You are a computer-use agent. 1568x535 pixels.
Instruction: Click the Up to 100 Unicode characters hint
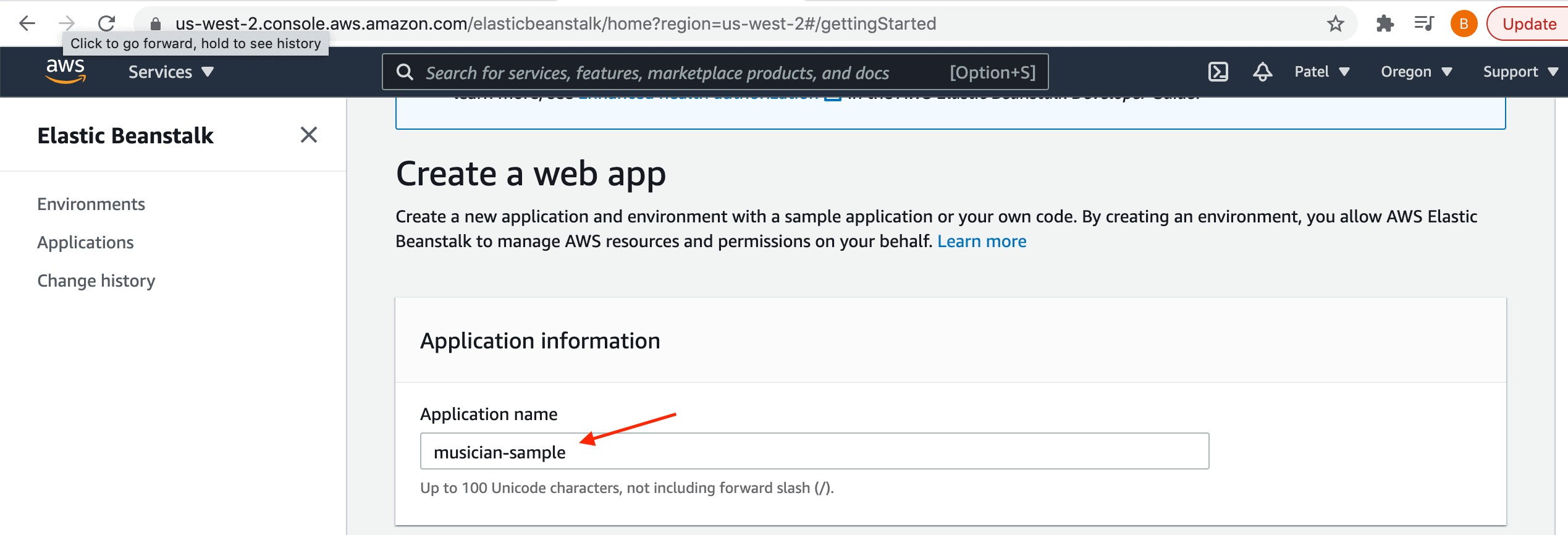point(627,488)
